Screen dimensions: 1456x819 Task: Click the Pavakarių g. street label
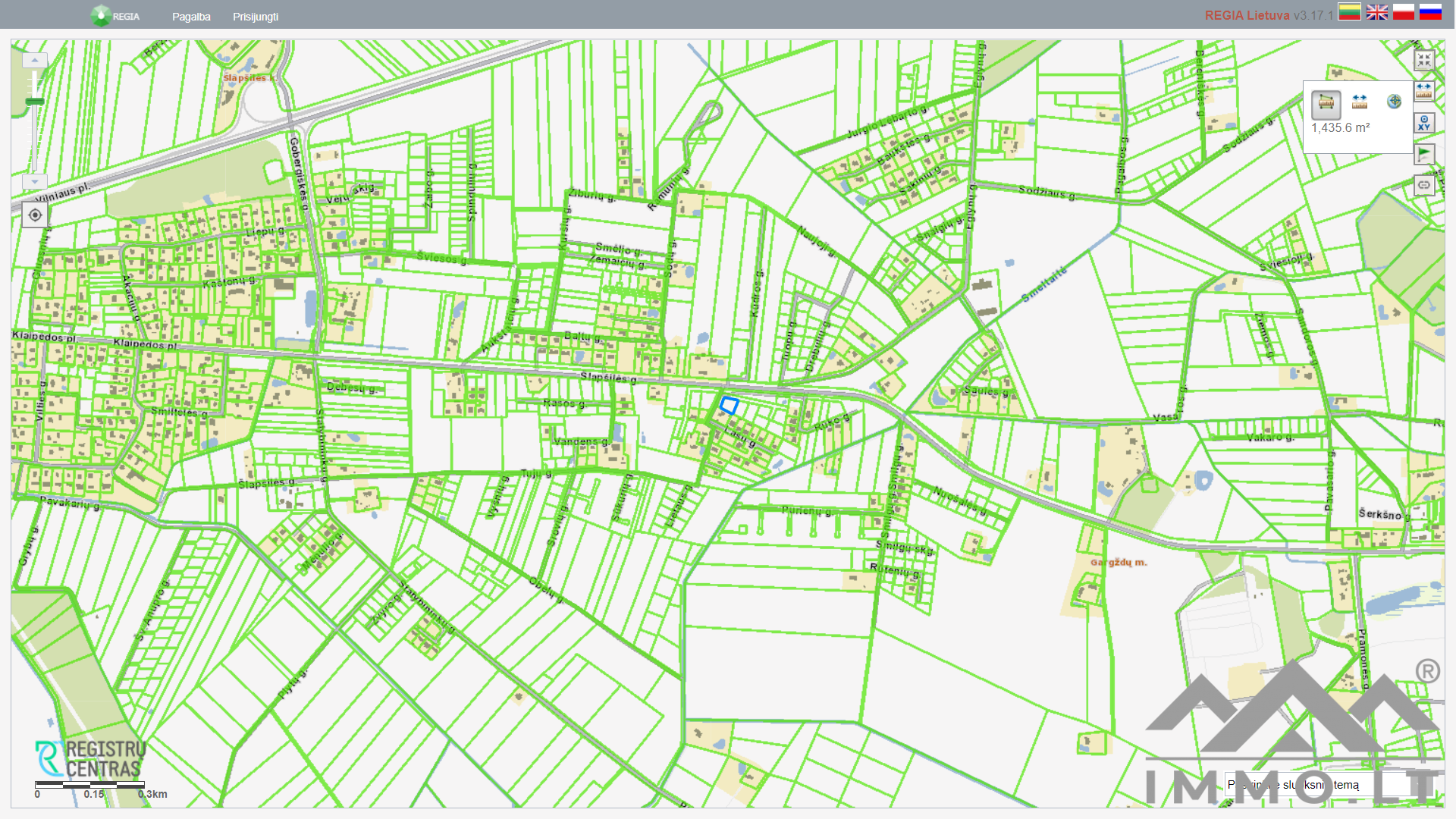click(70, 503)
